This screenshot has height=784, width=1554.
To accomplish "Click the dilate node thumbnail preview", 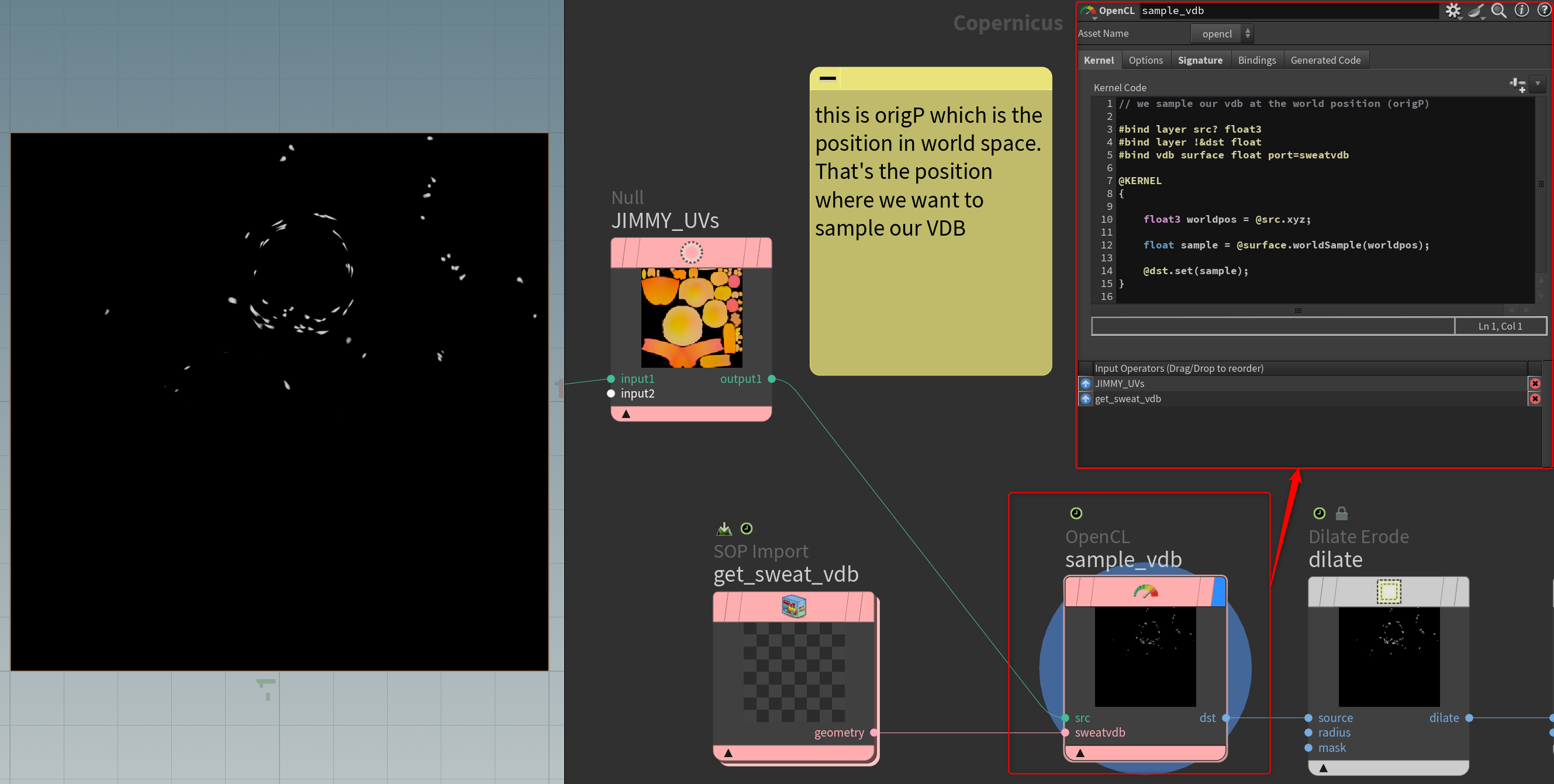I will pyautogui.click(x=1389, y=656).
